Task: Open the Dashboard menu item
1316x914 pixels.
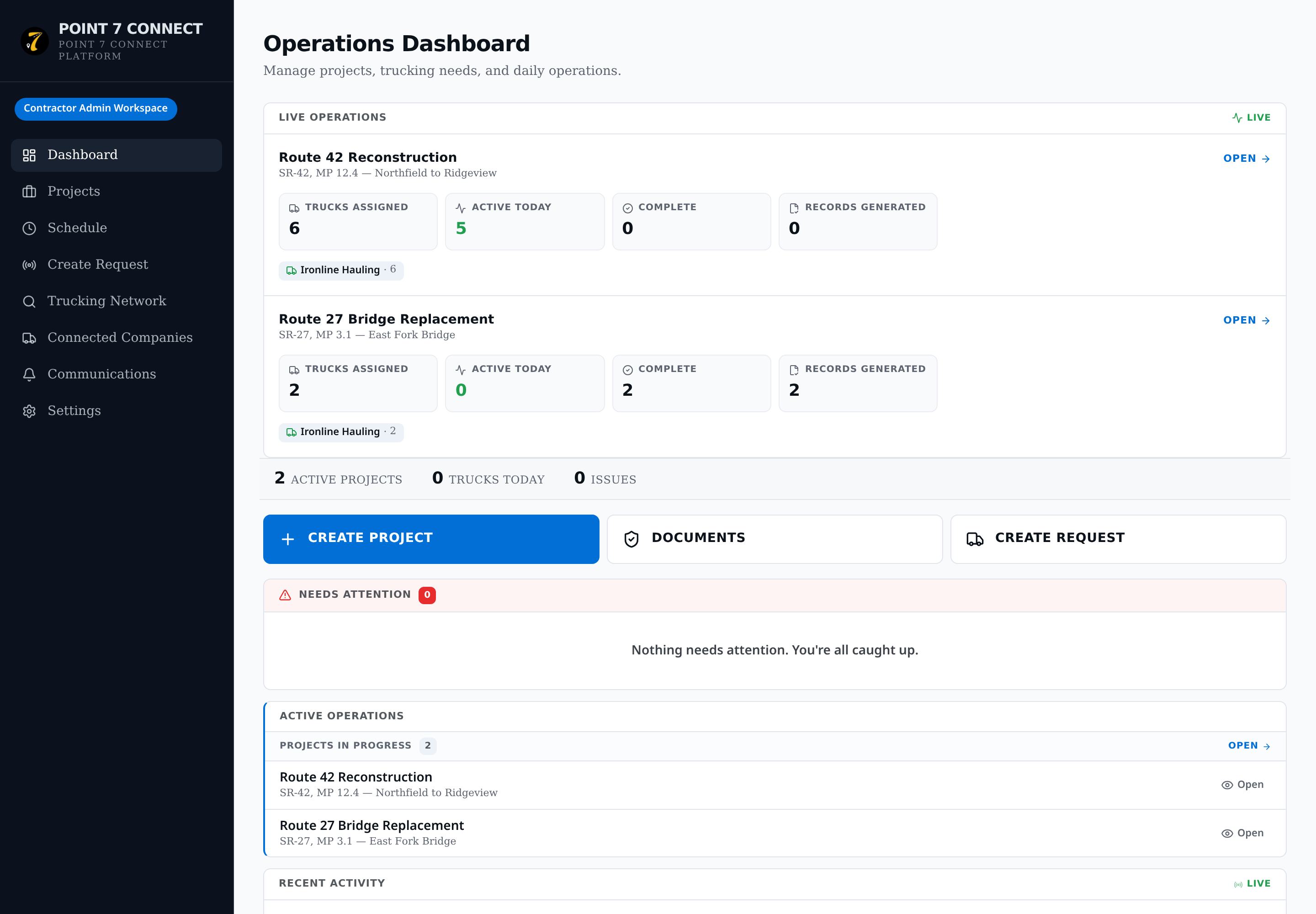Action: [116, 155]
